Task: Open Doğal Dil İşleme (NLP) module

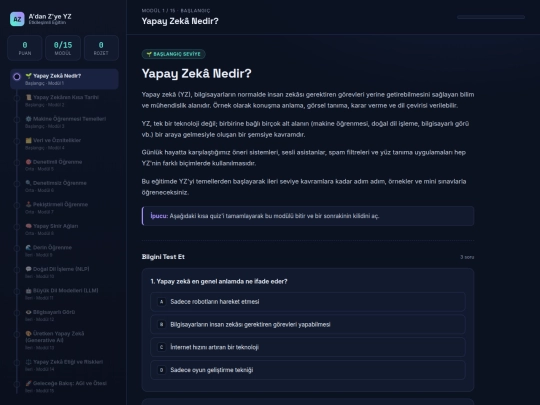Action: coord(64,272)
